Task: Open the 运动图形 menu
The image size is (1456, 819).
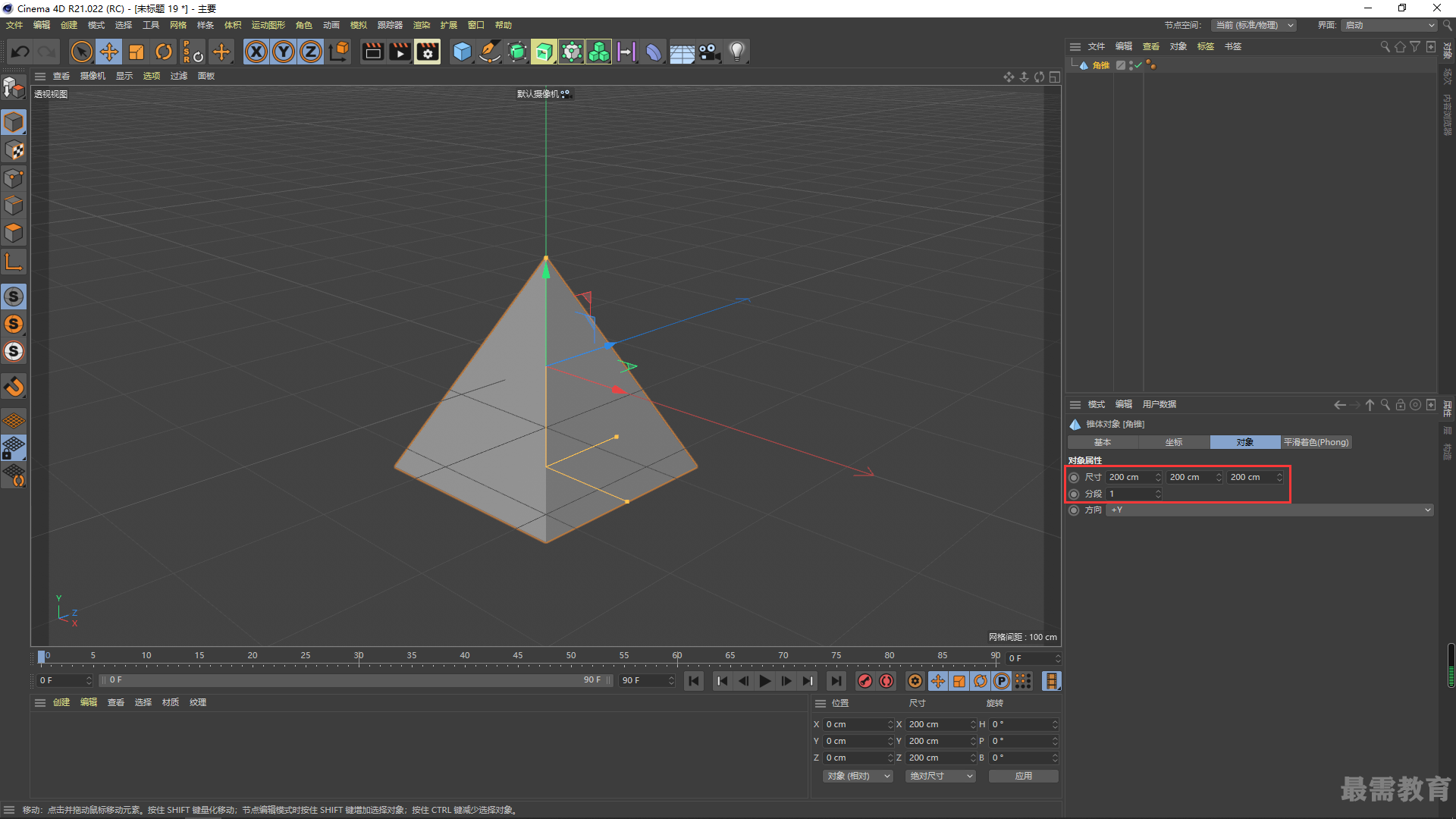Action: pyautogui.click(x=268, y=25)
